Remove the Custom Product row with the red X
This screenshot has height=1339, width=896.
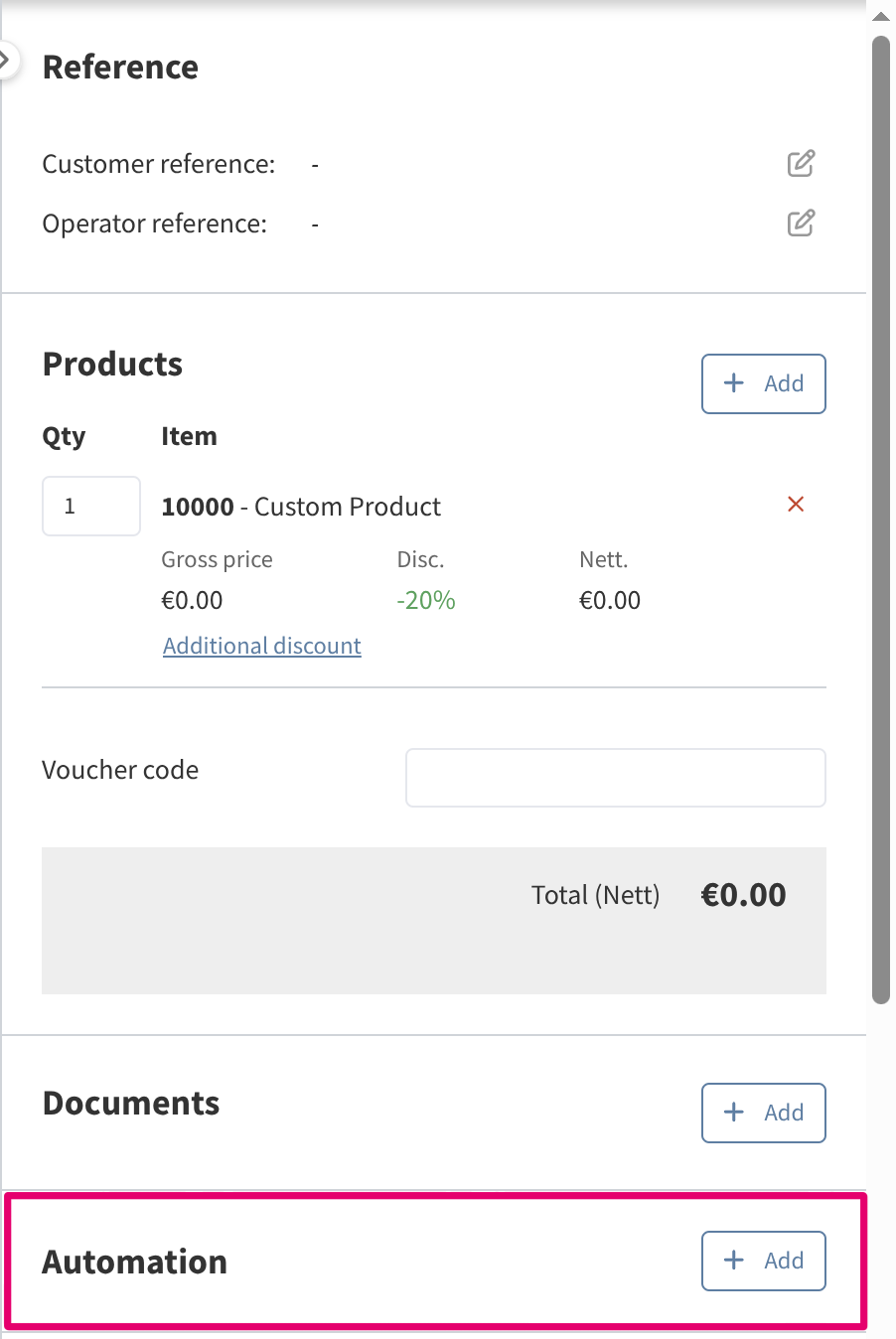click(796, 505)
